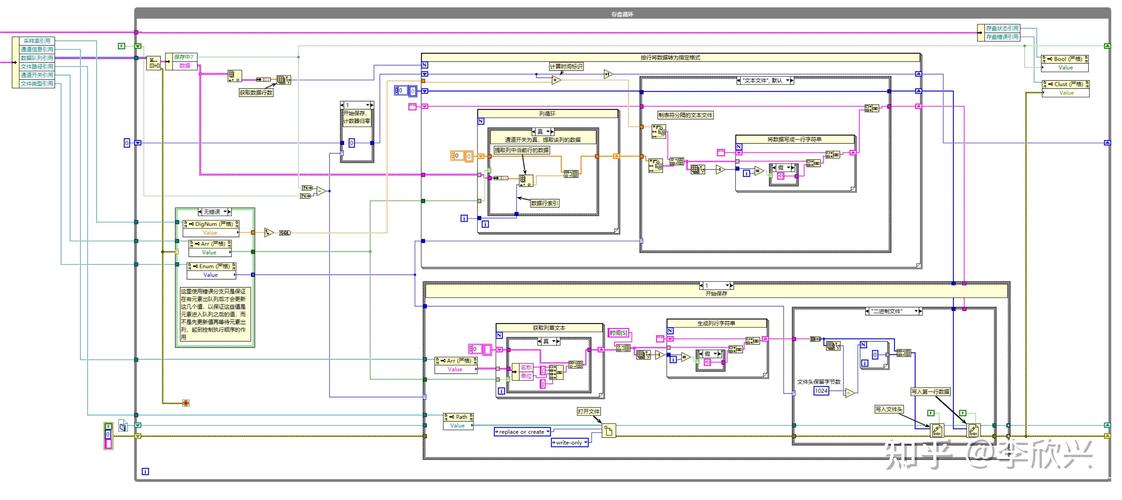1122x500 pixels.
Task: Toggle the boolean constant near top-left loop border
Action: pyautogui.click(x=122, y=46)
